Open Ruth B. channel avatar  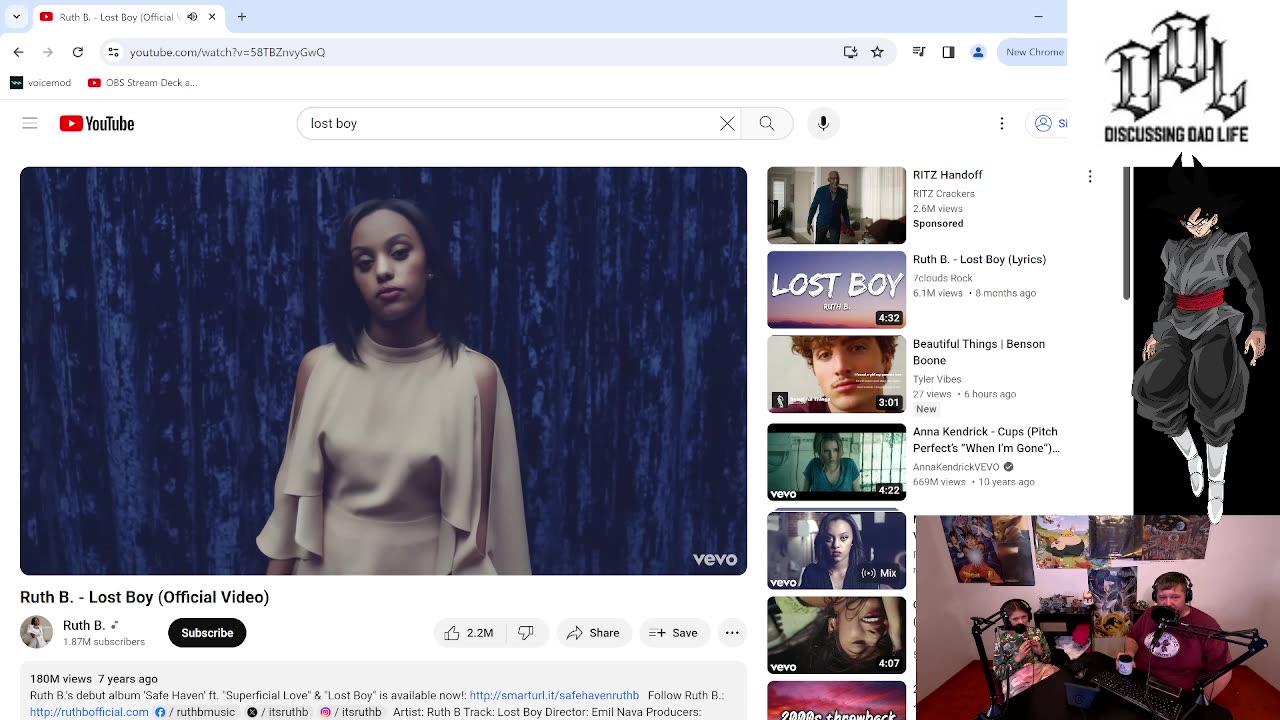click(x=36, y=632)
